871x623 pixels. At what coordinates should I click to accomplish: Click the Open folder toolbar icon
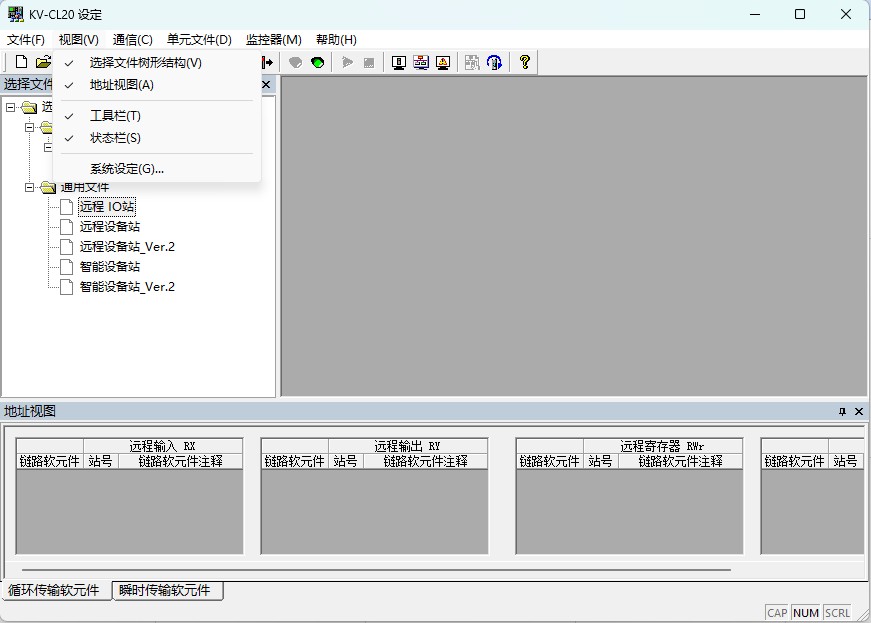[43, 62]
